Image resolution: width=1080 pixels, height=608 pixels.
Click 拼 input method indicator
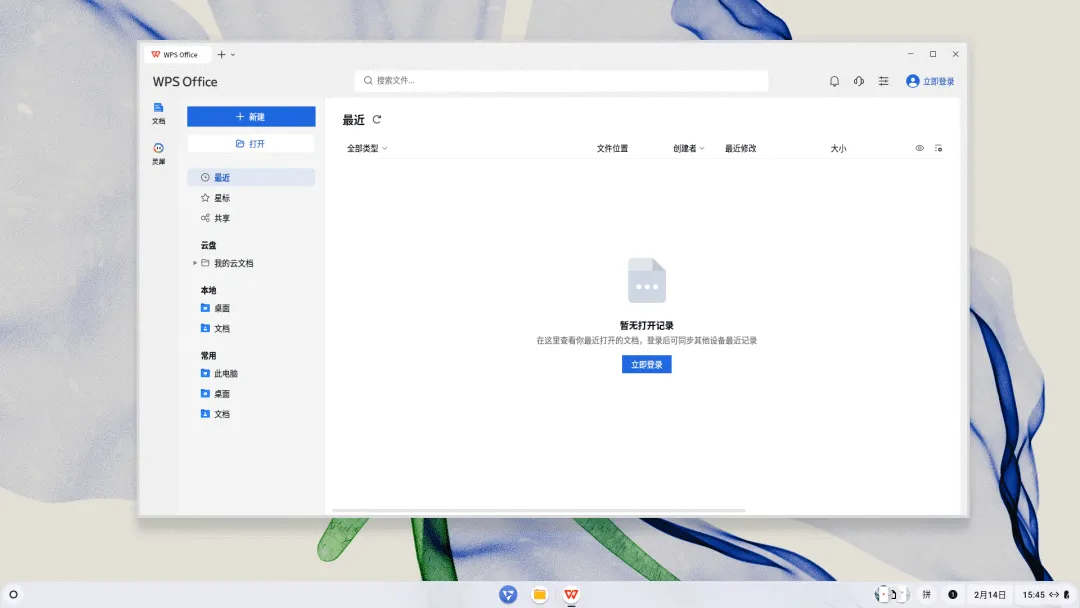[x=926, y=594]
